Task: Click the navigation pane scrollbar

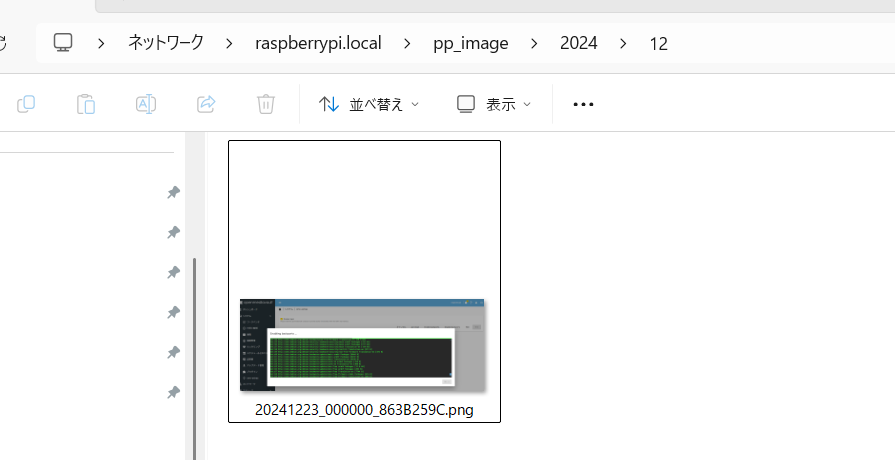Action: [195, 358]
